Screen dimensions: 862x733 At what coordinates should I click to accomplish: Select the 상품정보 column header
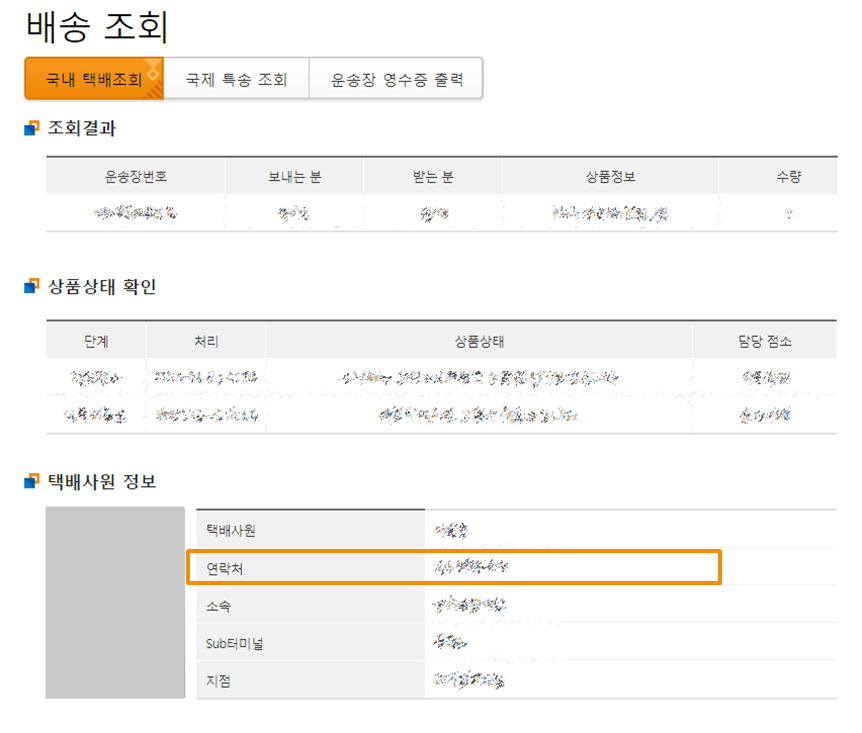pos(611,177)
